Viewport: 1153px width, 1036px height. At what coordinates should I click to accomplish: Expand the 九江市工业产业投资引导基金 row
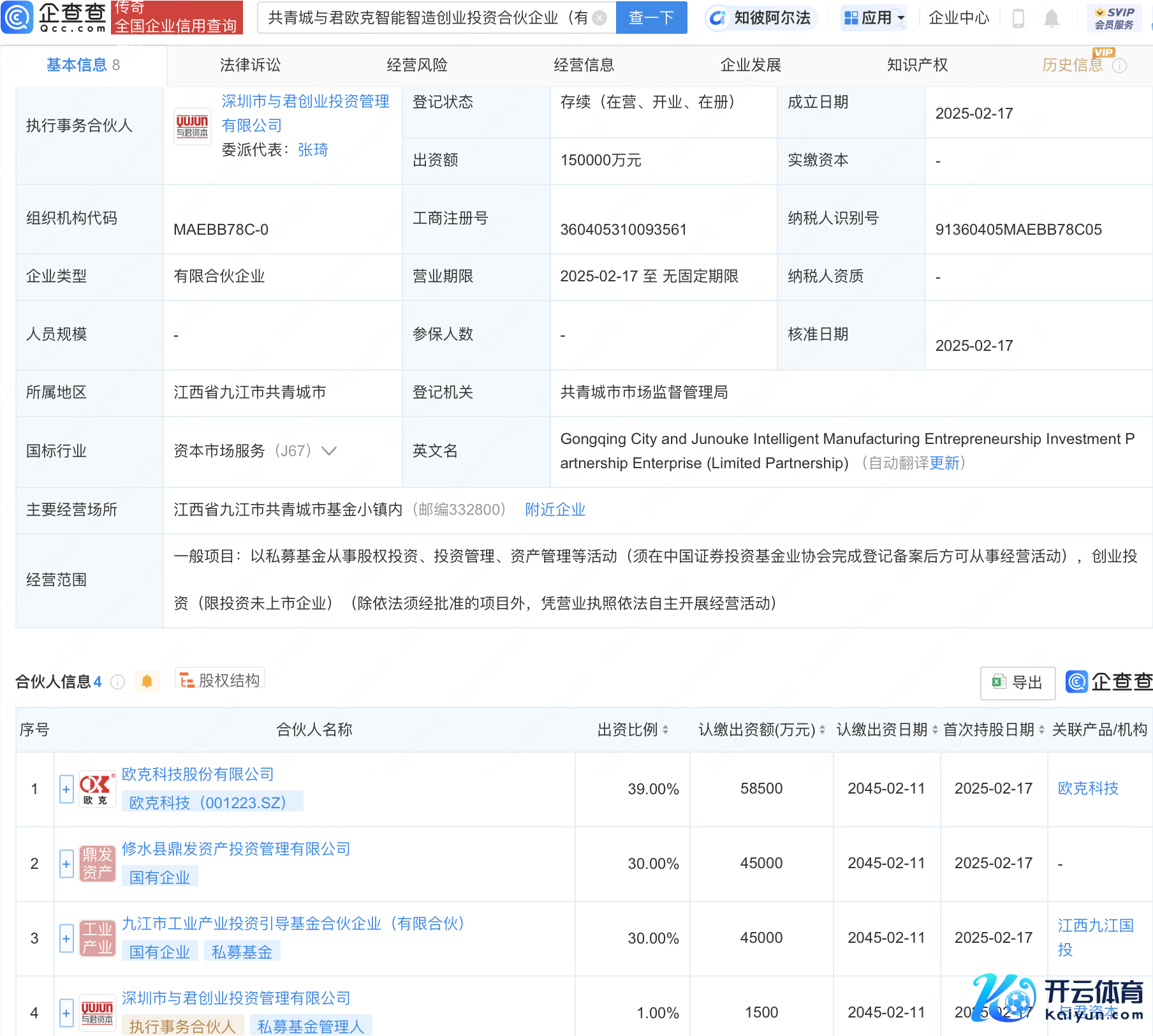point(66,938)
